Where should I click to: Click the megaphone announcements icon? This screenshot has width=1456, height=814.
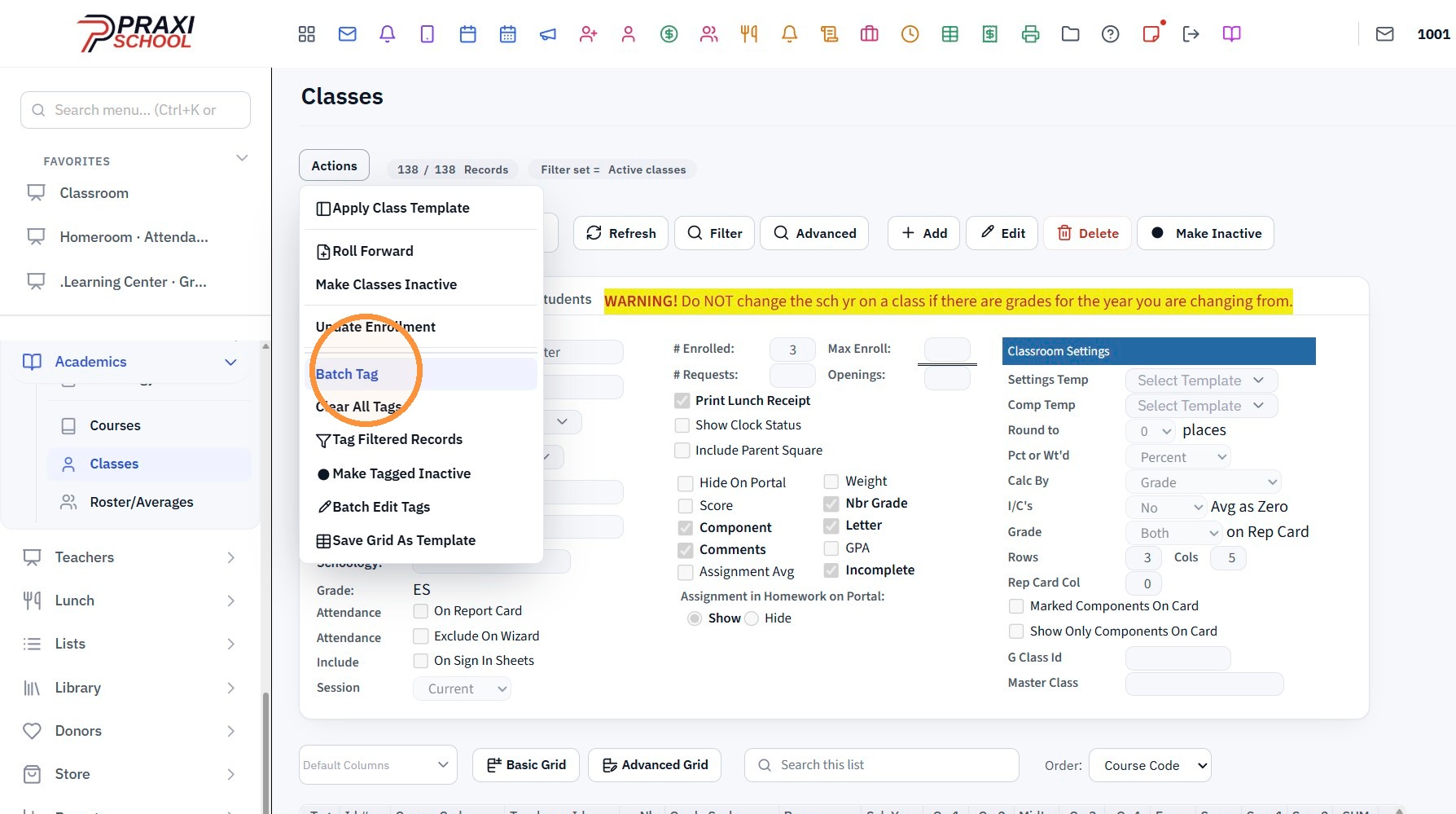(548, 34)
